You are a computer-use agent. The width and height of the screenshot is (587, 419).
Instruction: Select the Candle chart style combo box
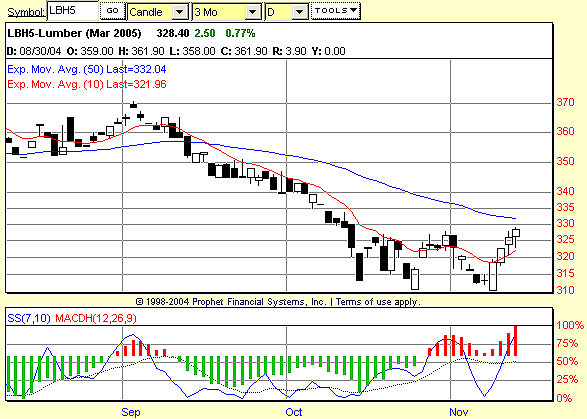tap(158, 12)
